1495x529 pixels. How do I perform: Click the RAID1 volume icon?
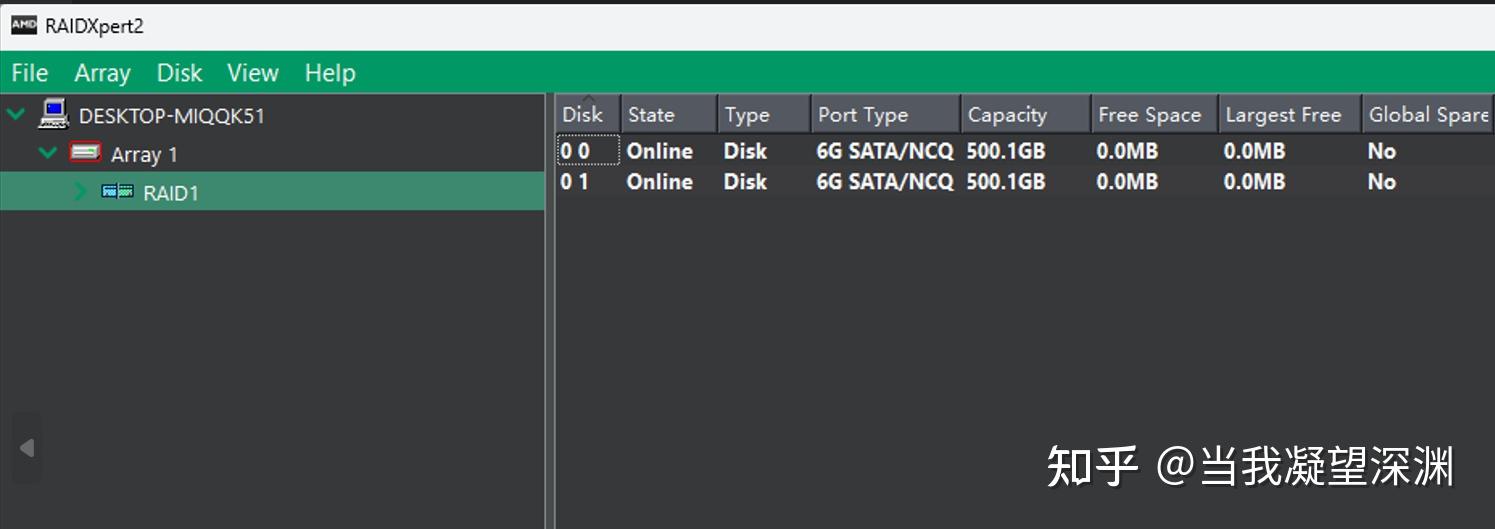(x=117, y=191)
